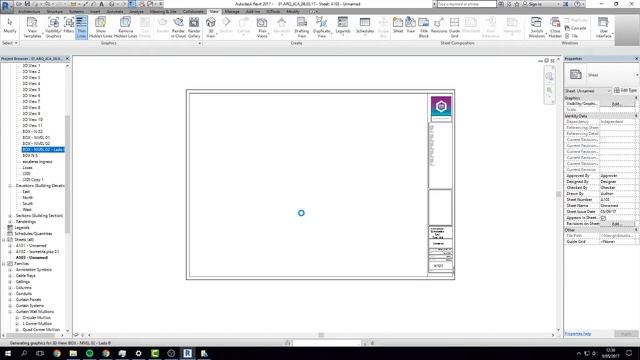Viewport: 640px width, 360px height.
Task: Click the Filters tool
Action: pyautogui.click(x=69, y=26)
